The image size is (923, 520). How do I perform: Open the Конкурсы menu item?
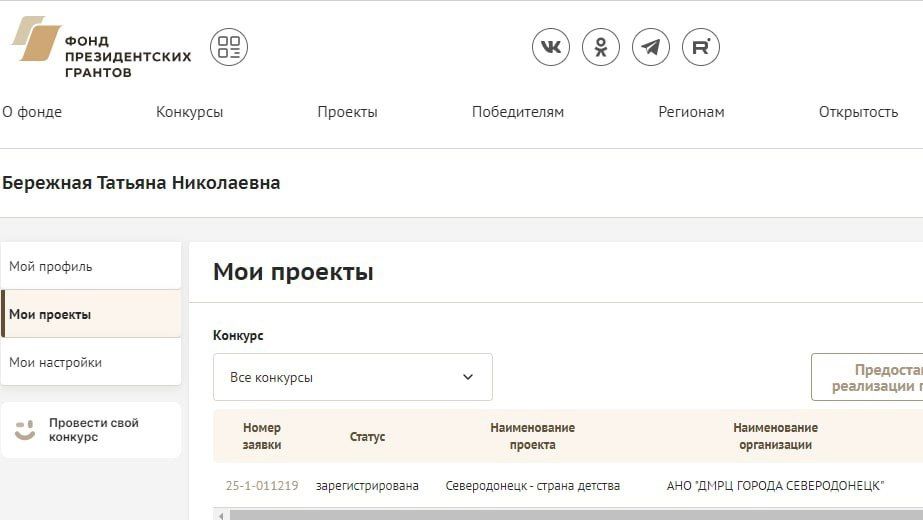click(x=190, y=112)
